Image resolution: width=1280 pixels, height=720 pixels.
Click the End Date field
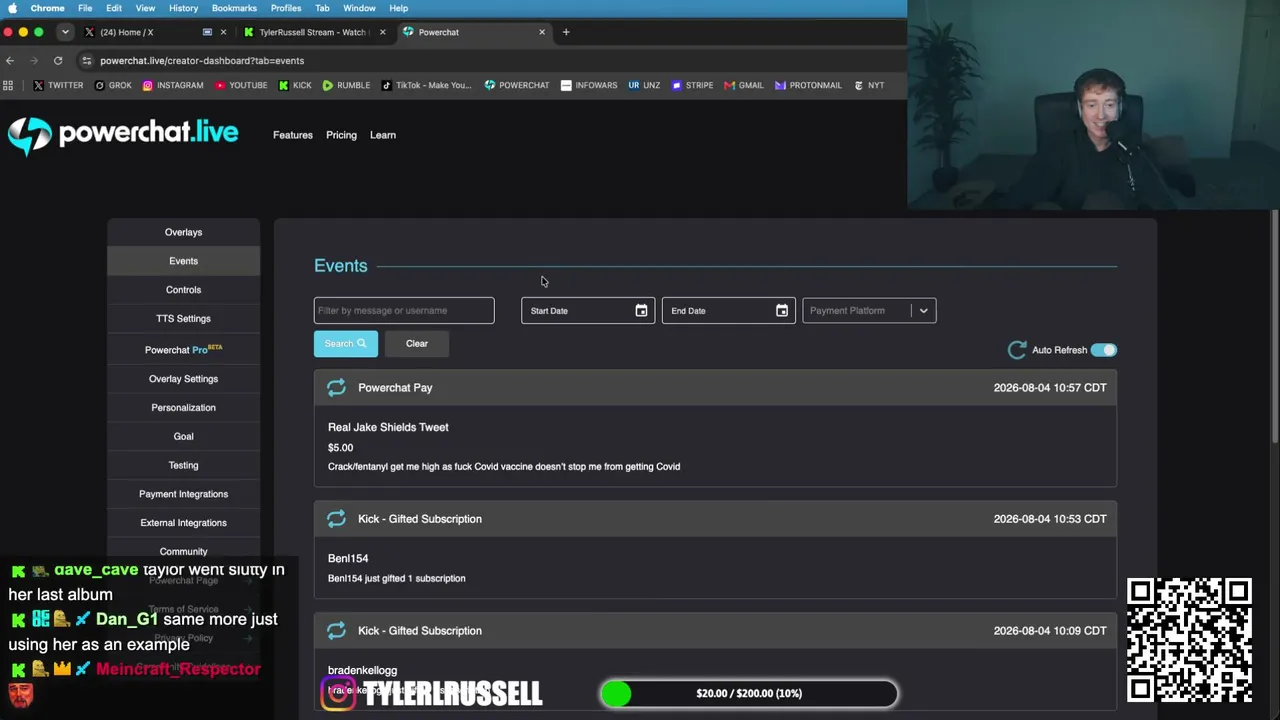click(729, 310)
